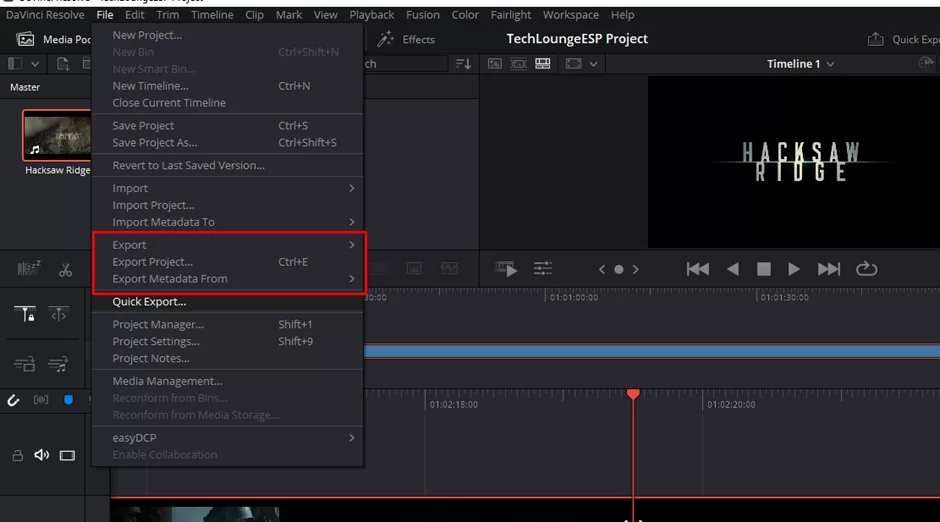Viewport: 940px width, 522px height.
Task: Open the File menu
Action: click(x=105, y=15)
